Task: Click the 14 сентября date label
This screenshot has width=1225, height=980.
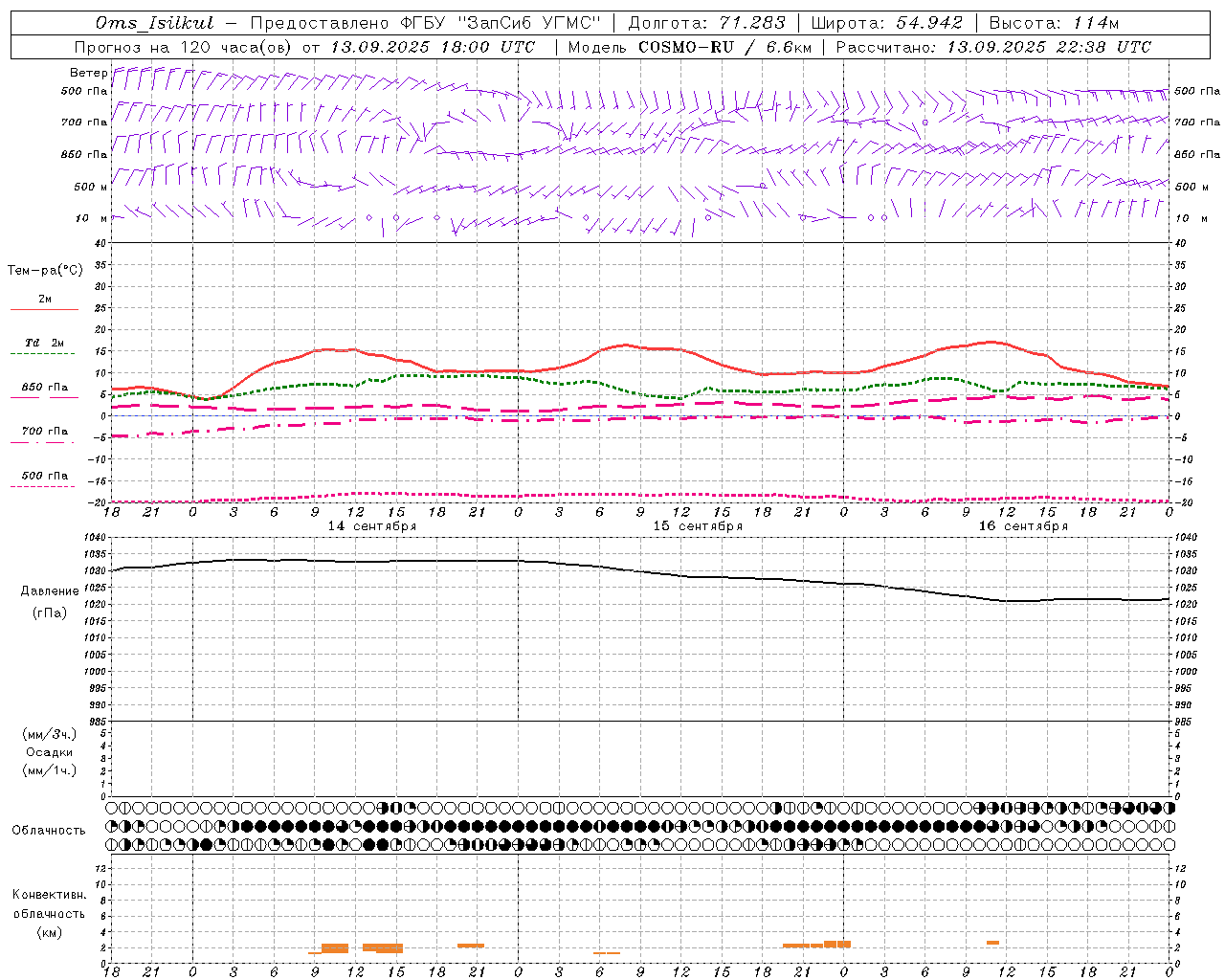Action: pos(372,525)
